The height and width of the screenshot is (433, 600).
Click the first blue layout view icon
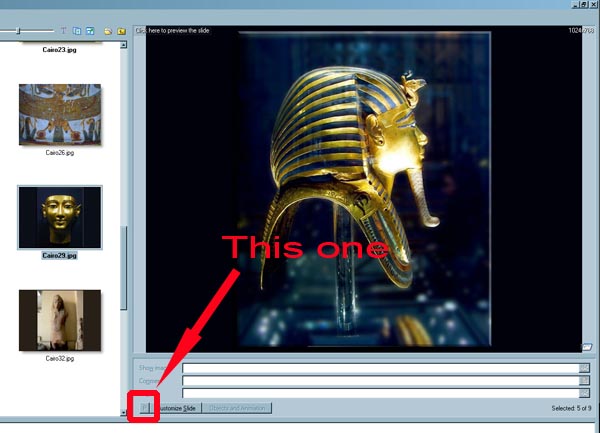coord(77,31)
